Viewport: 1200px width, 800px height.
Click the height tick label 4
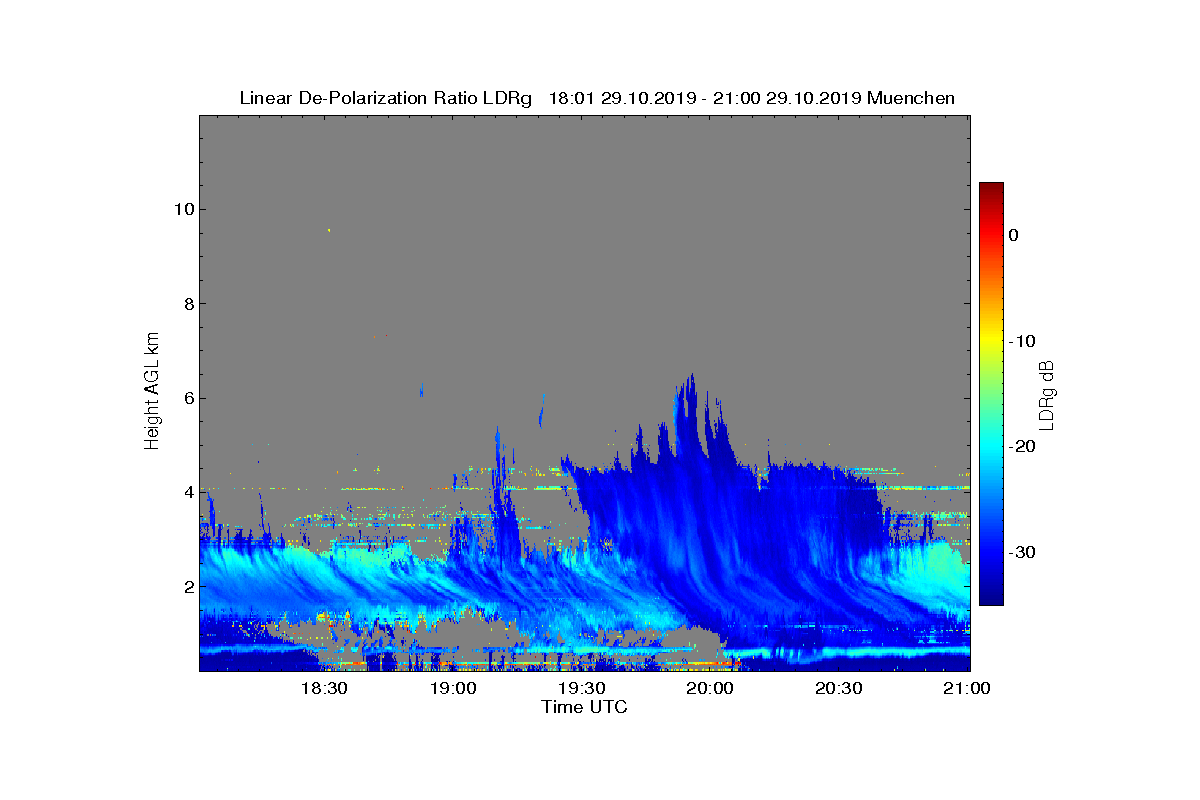[187, 492]
